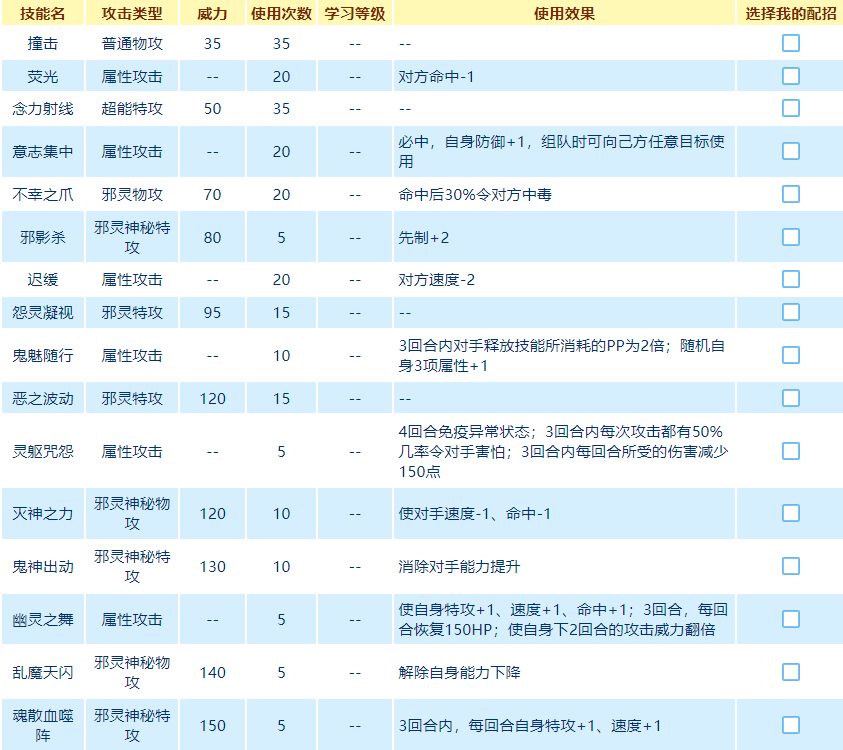Check the 恶之波动 skill box
This screenshot has height=750, width=843.
(x=790, y=398)
